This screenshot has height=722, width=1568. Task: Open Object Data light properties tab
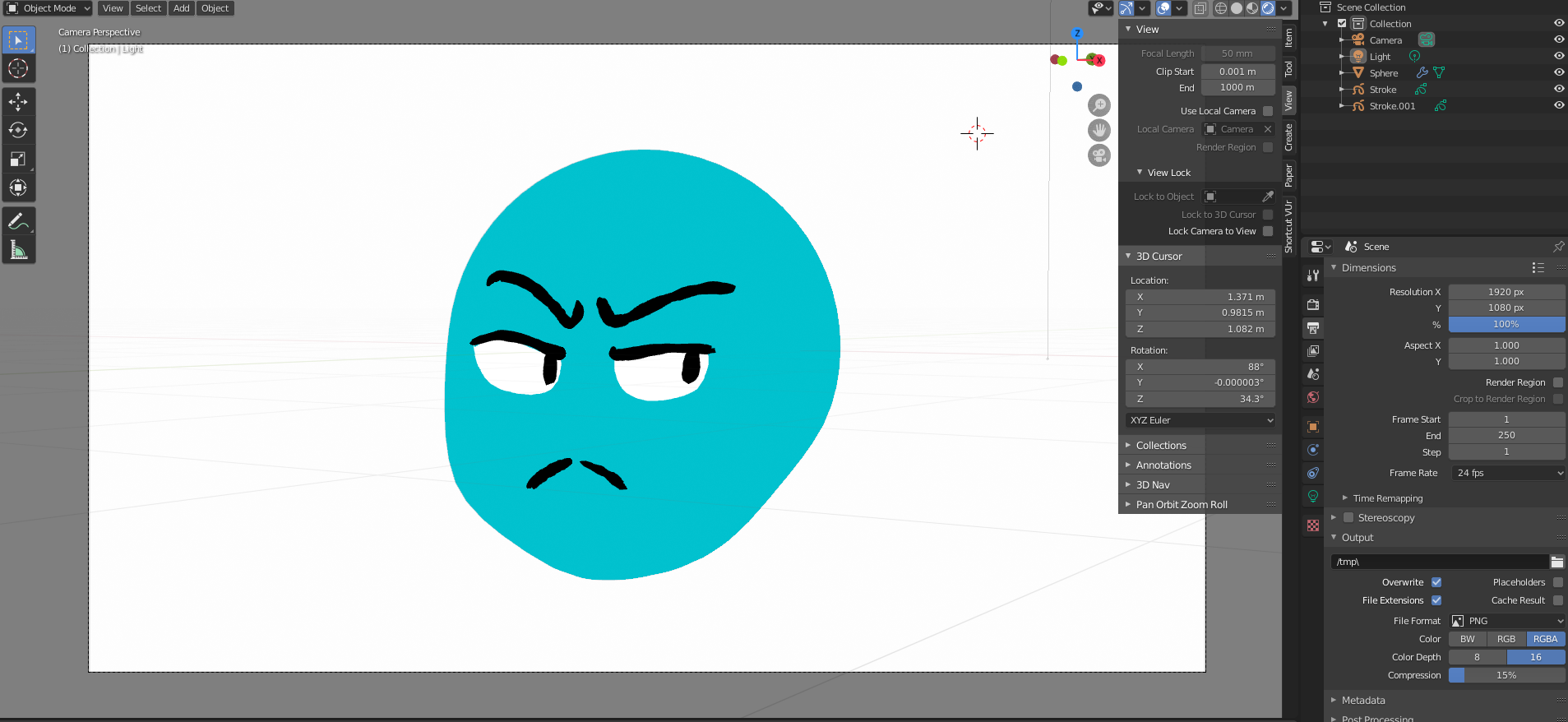click(1313, 496)
